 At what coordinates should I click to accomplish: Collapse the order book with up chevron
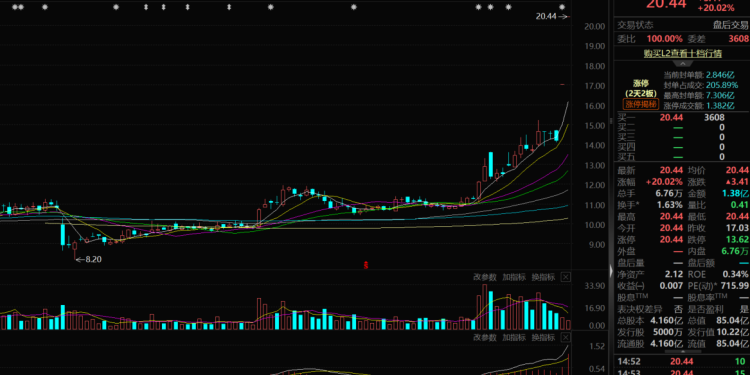[x=683, y=64]
